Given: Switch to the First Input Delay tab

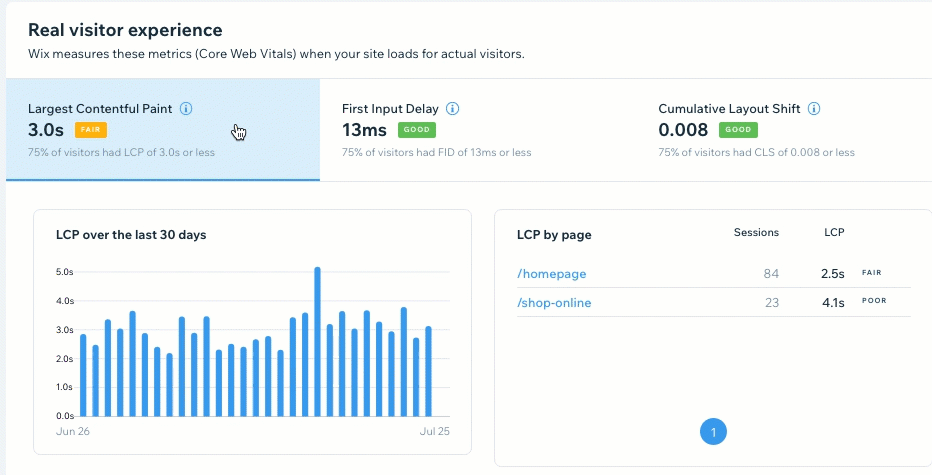Looking at the screenshot, I should coord(476,130).
